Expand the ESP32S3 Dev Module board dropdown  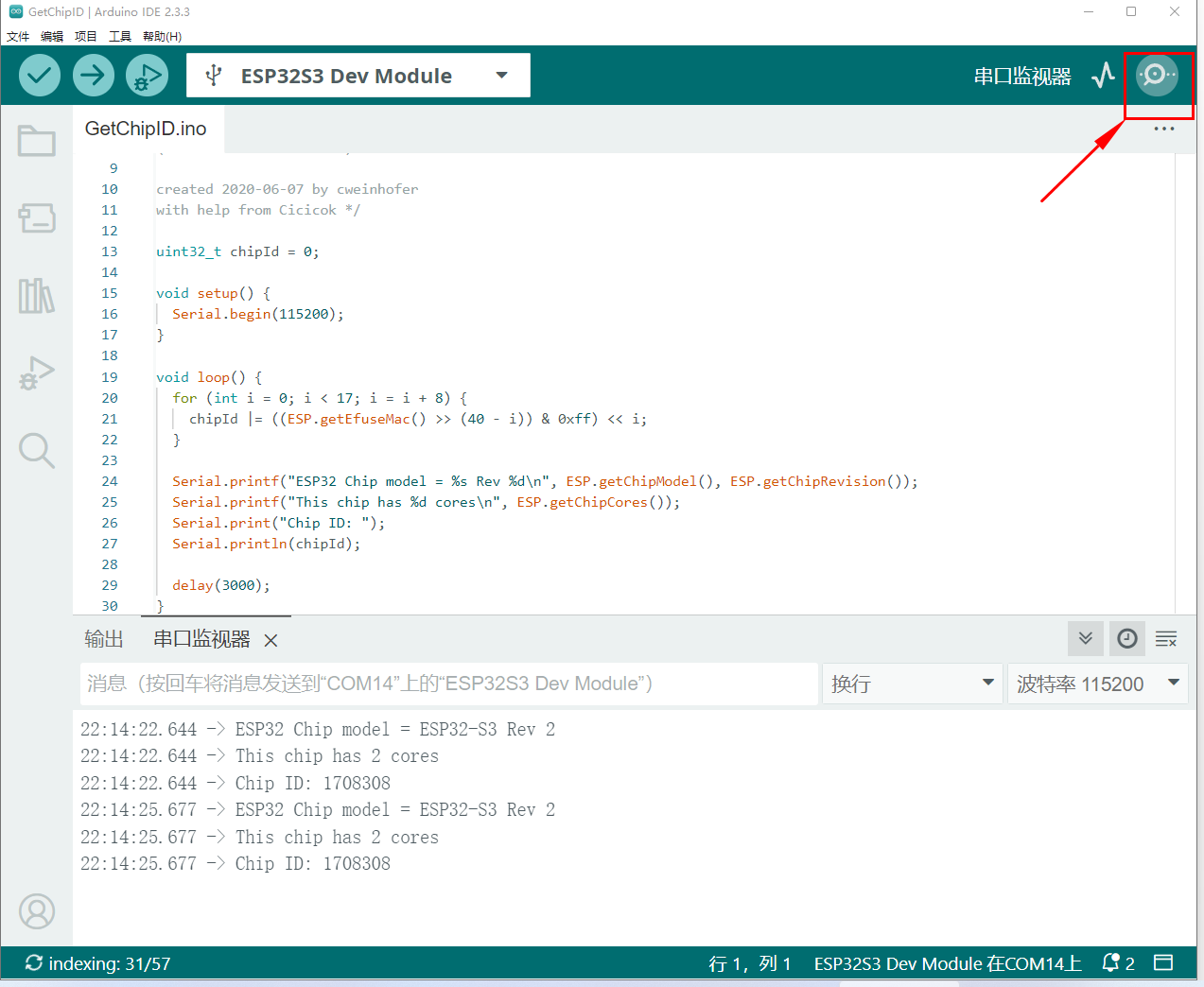coord(502,76)
